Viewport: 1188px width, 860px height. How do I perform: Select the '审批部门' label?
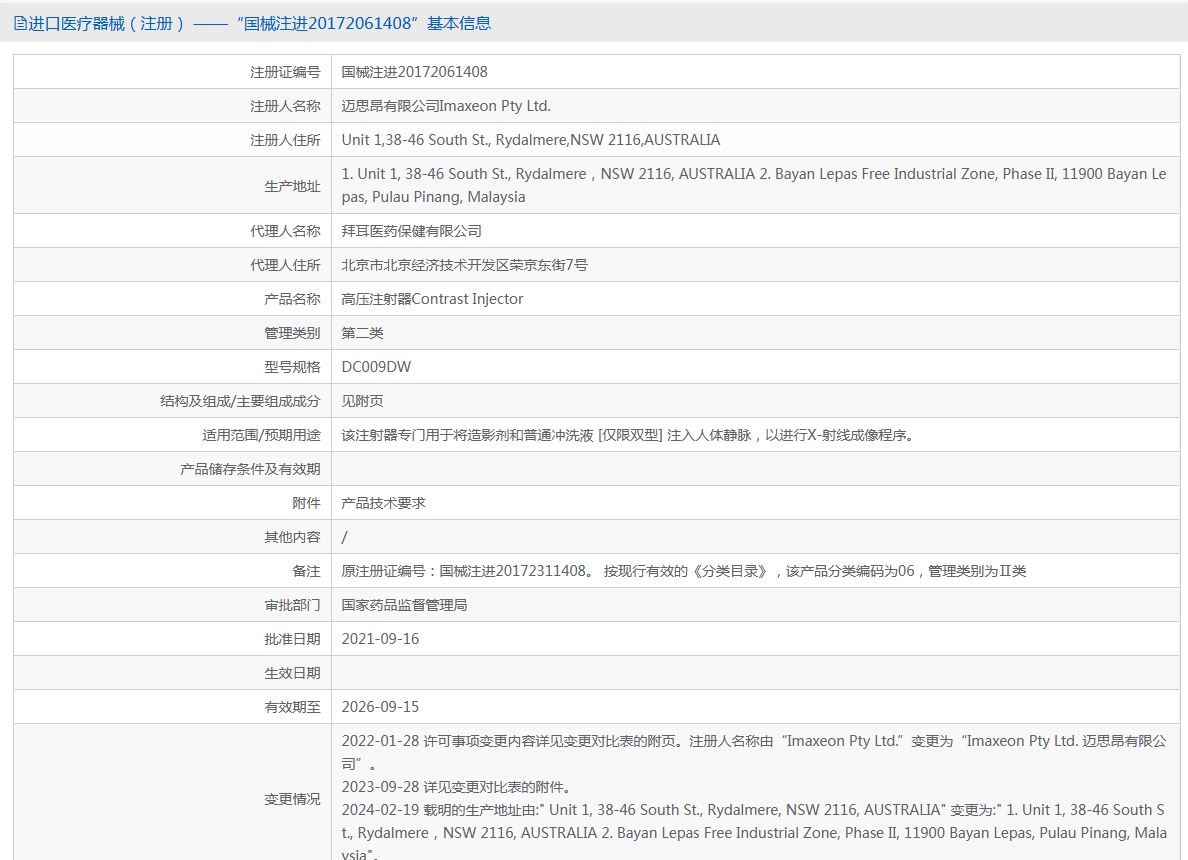[x=292, y=606]
